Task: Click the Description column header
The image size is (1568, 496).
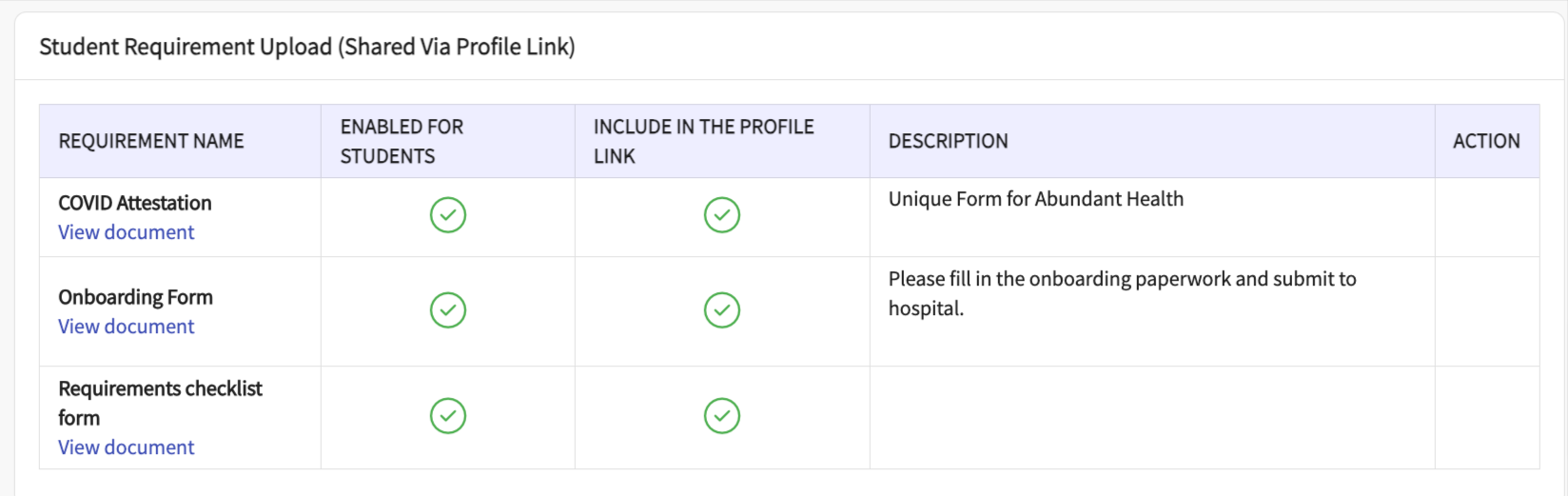Action: (948, 142)
